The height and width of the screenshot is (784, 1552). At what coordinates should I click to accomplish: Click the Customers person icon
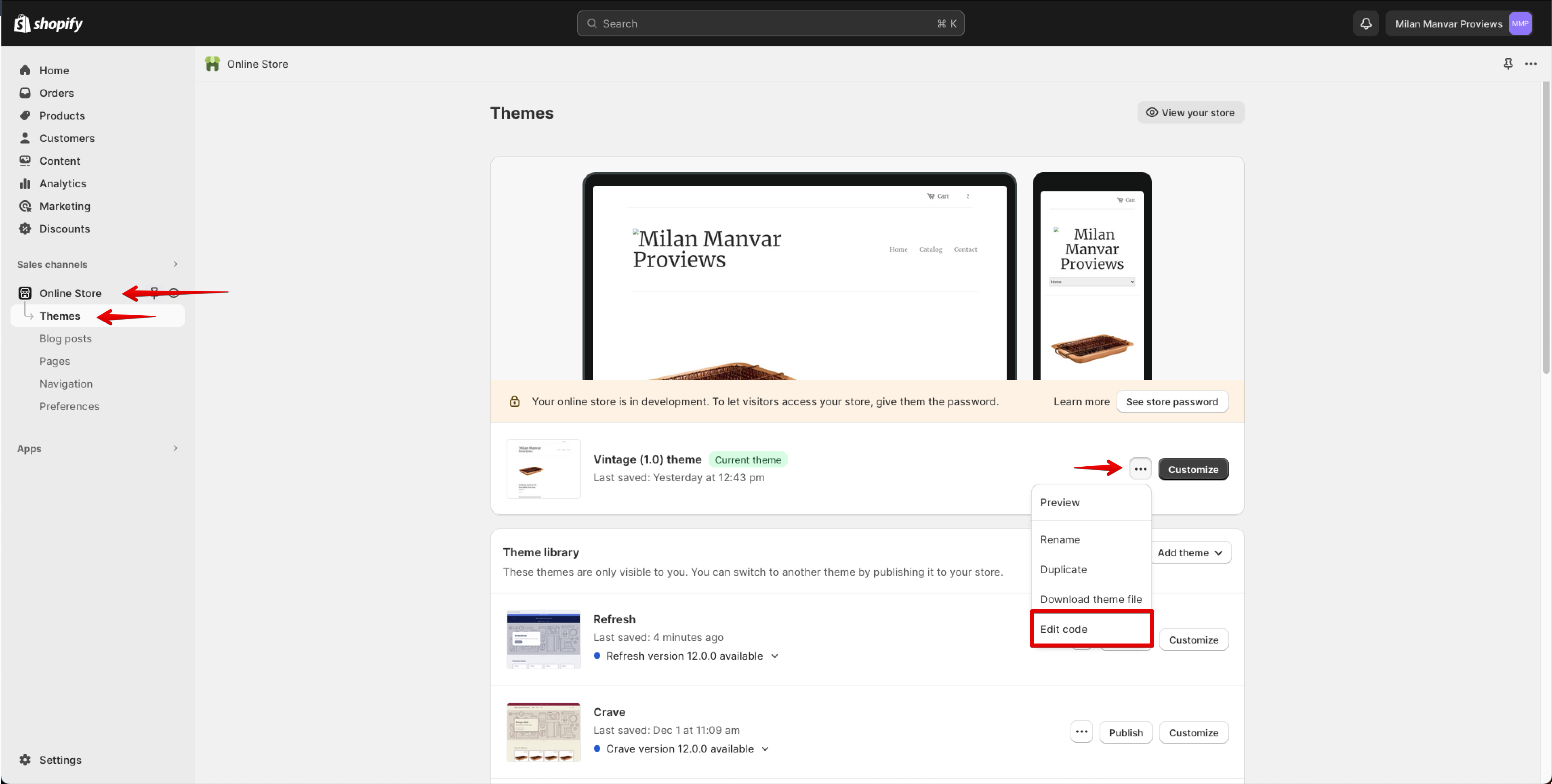(25, 138)
